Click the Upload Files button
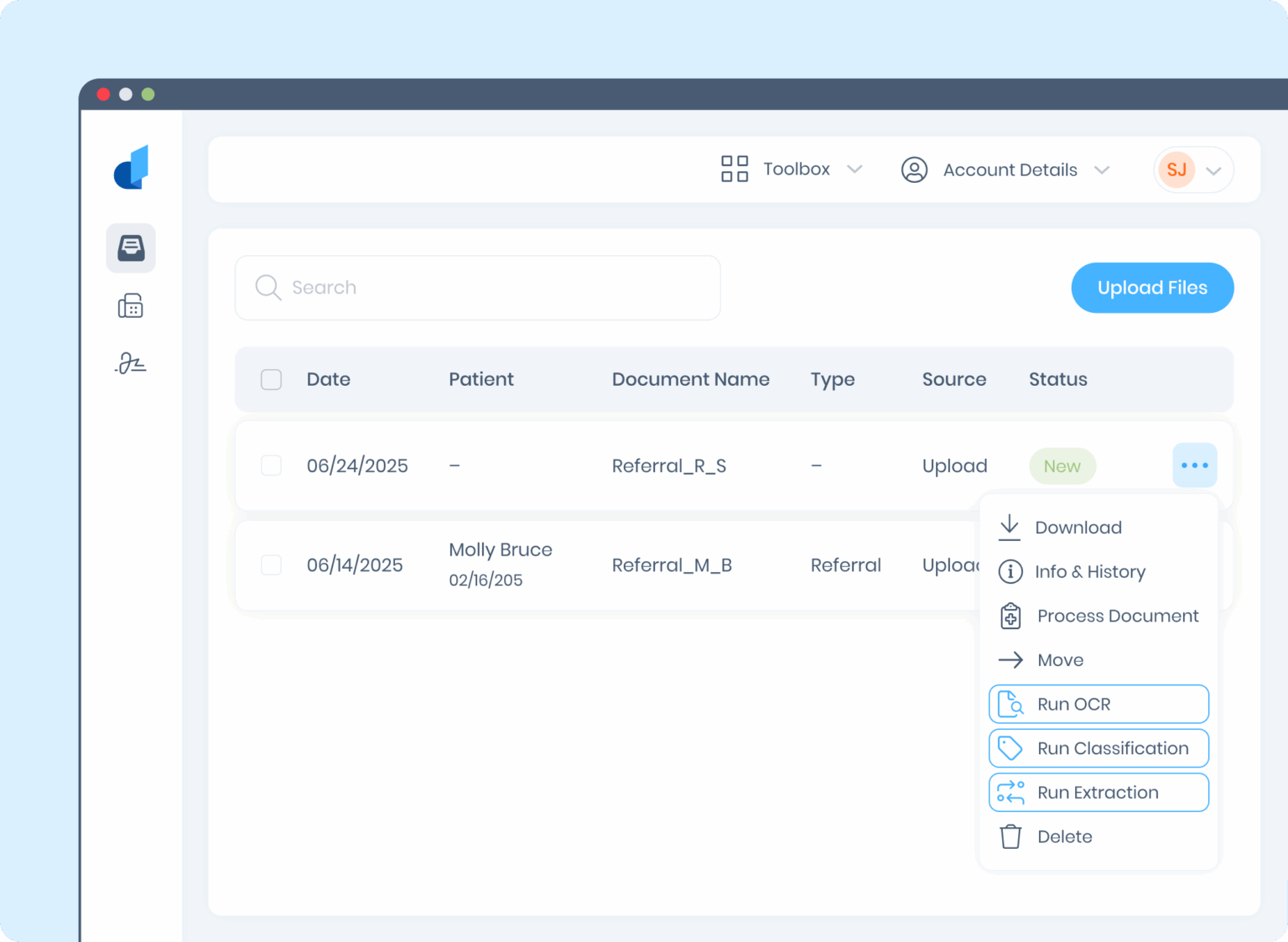 click(x=1152, y=288)
